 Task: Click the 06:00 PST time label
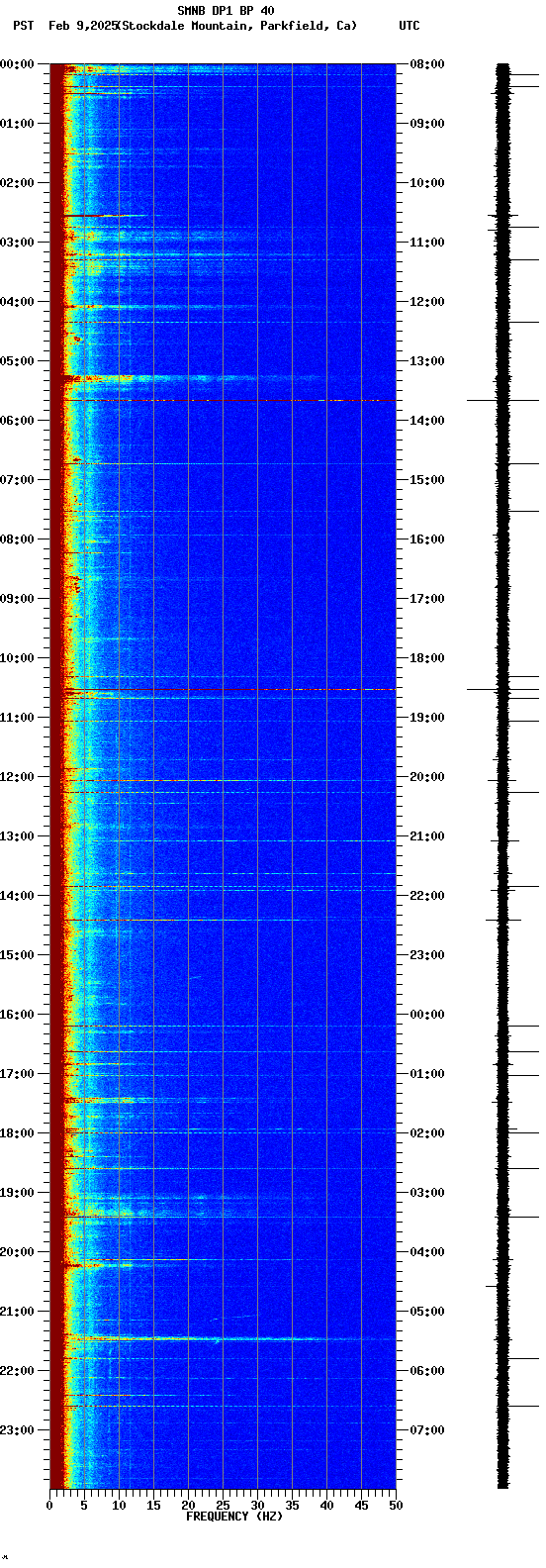coord(19,421)
